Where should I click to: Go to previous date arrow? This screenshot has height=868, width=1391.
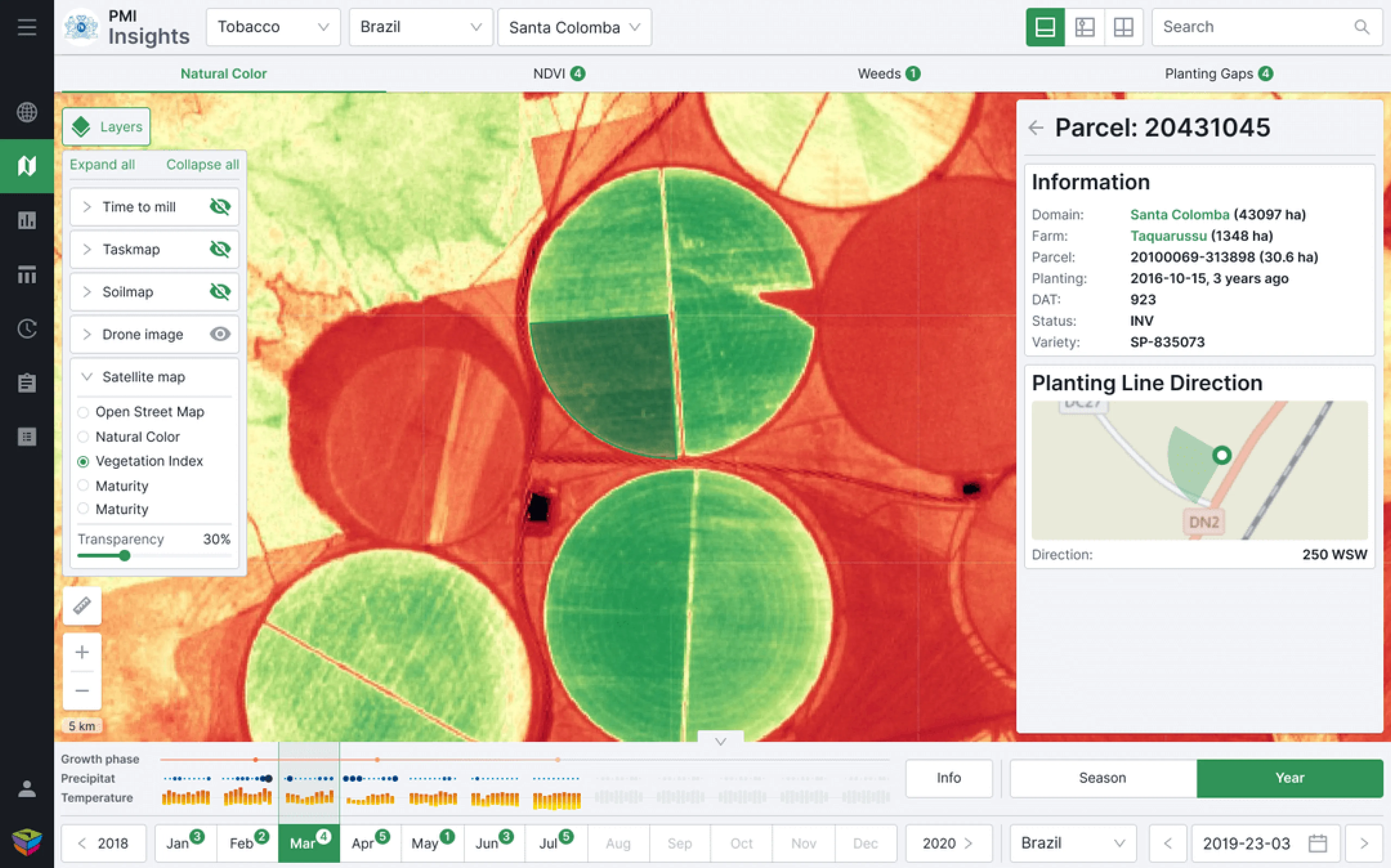(1168, 843)
